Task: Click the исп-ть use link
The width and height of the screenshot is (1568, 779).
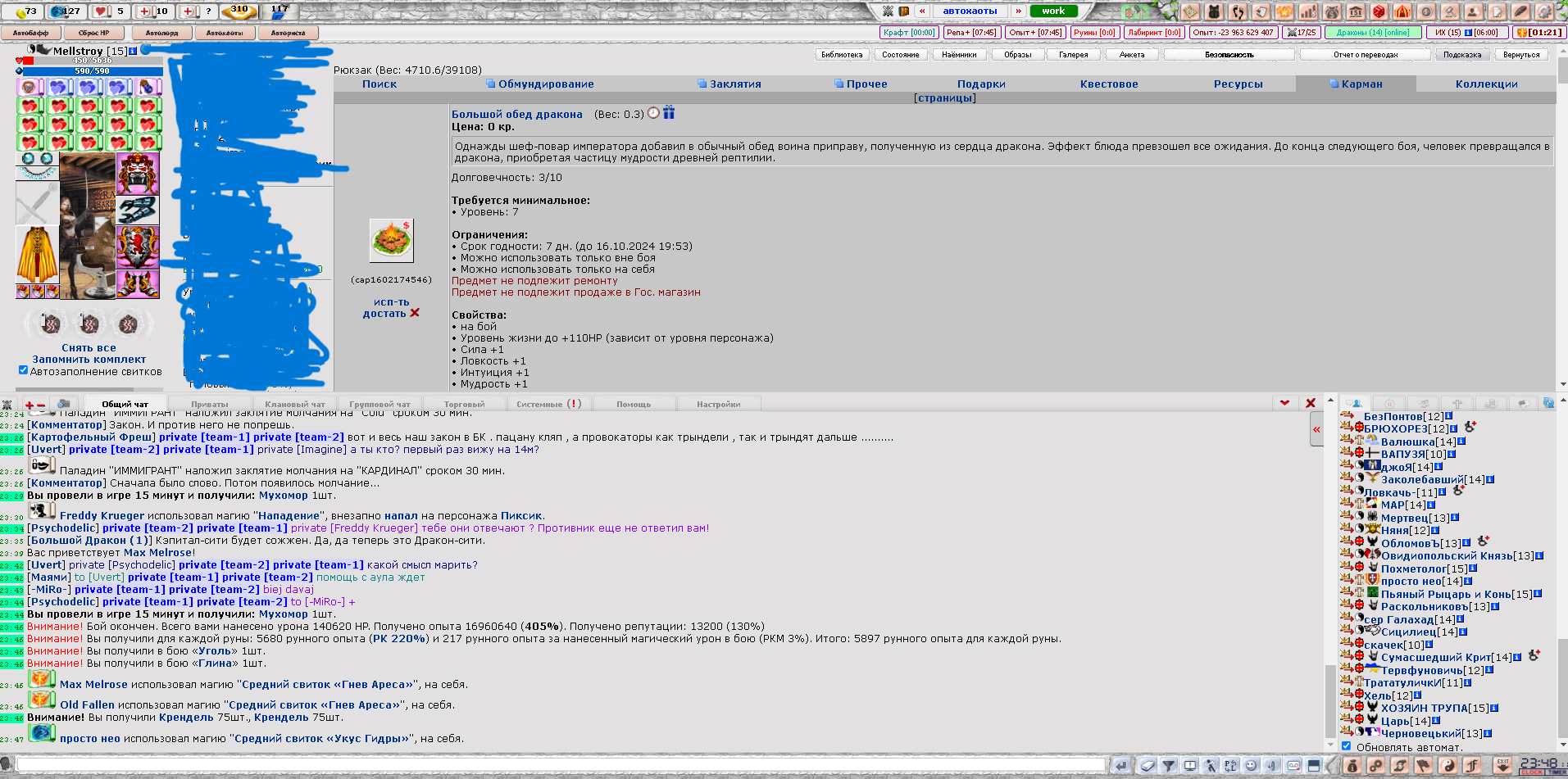Action: (x=391, y=302)
